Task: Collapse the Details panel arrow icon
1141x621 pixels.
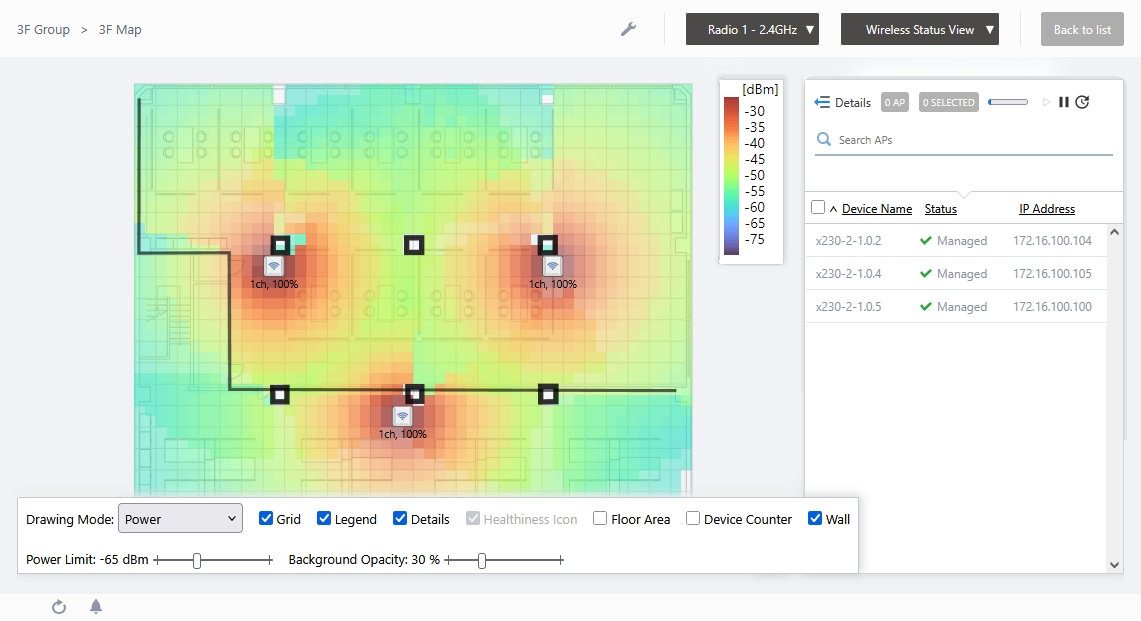Action: [823, 102]
